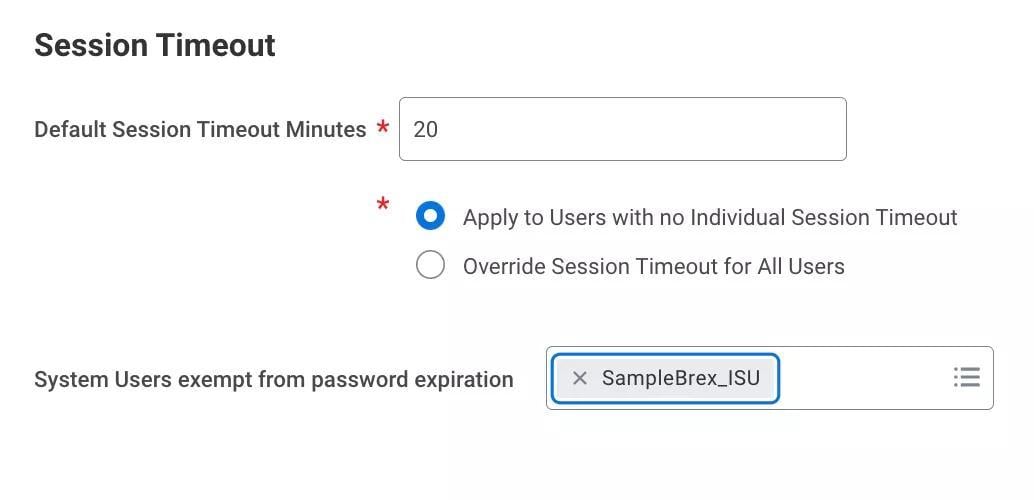Select Override Session Timeout for All Users radio
1034x500 pixels.
[430, 266]
